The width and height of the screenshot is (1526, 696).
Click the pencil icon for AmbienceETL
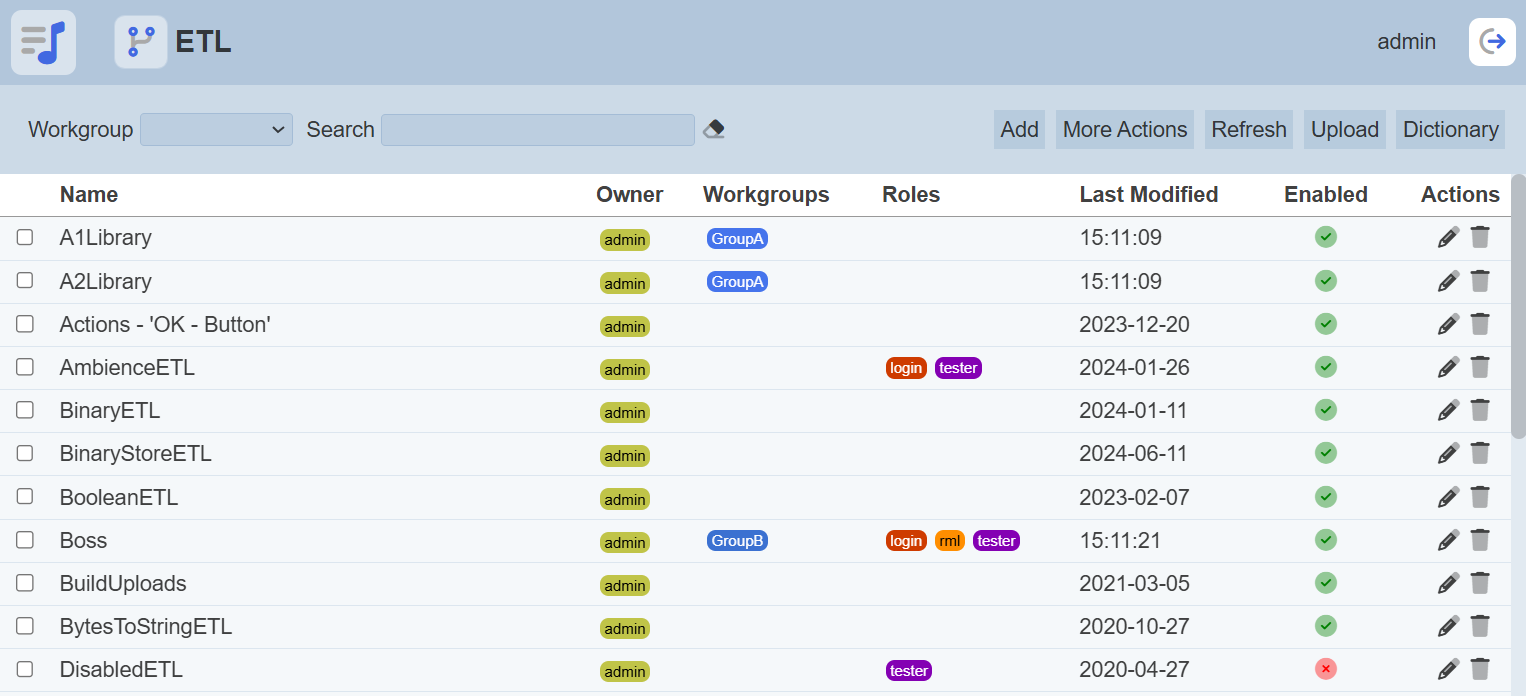click(1448, 367)
